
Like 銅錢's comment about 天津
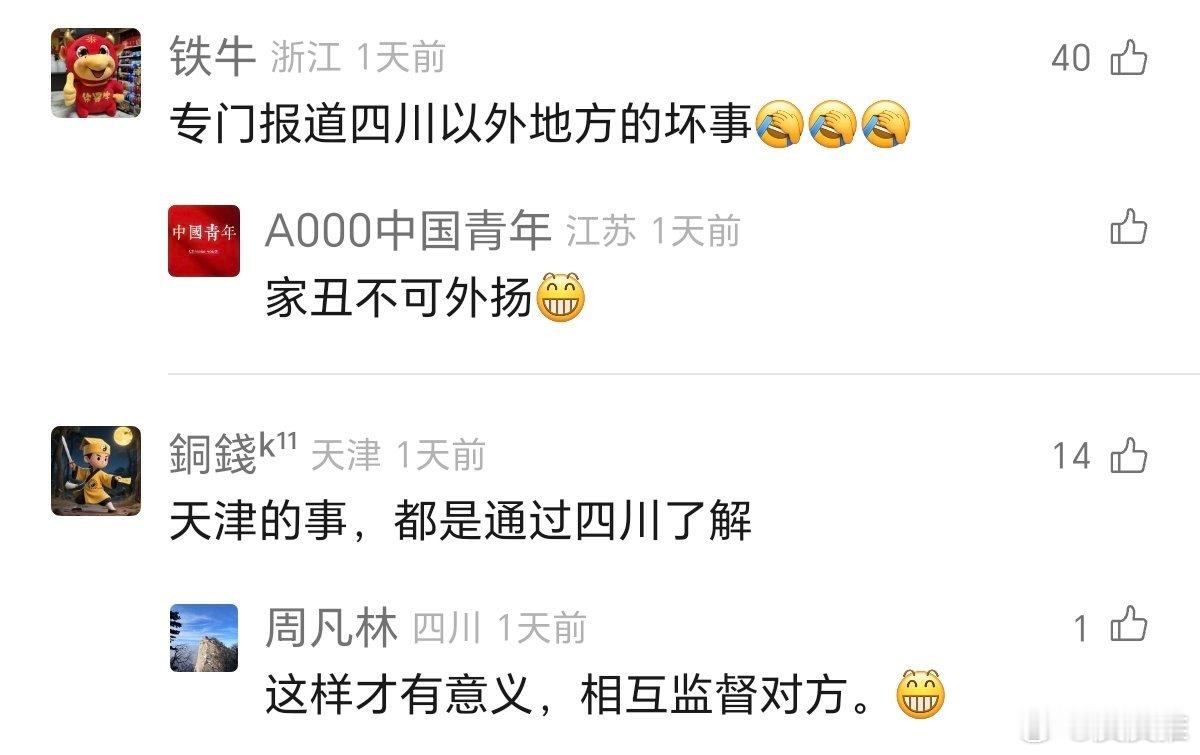(1129, 456)
